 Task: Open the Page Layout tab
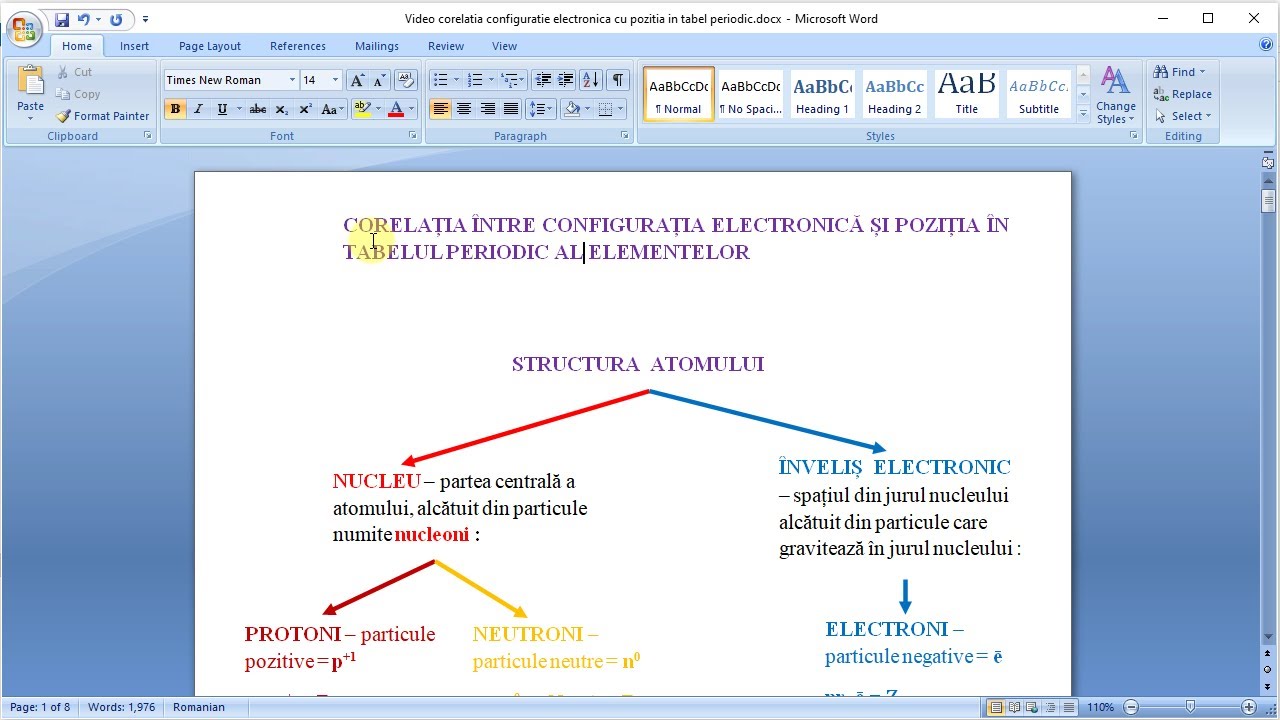pos(210,46)
